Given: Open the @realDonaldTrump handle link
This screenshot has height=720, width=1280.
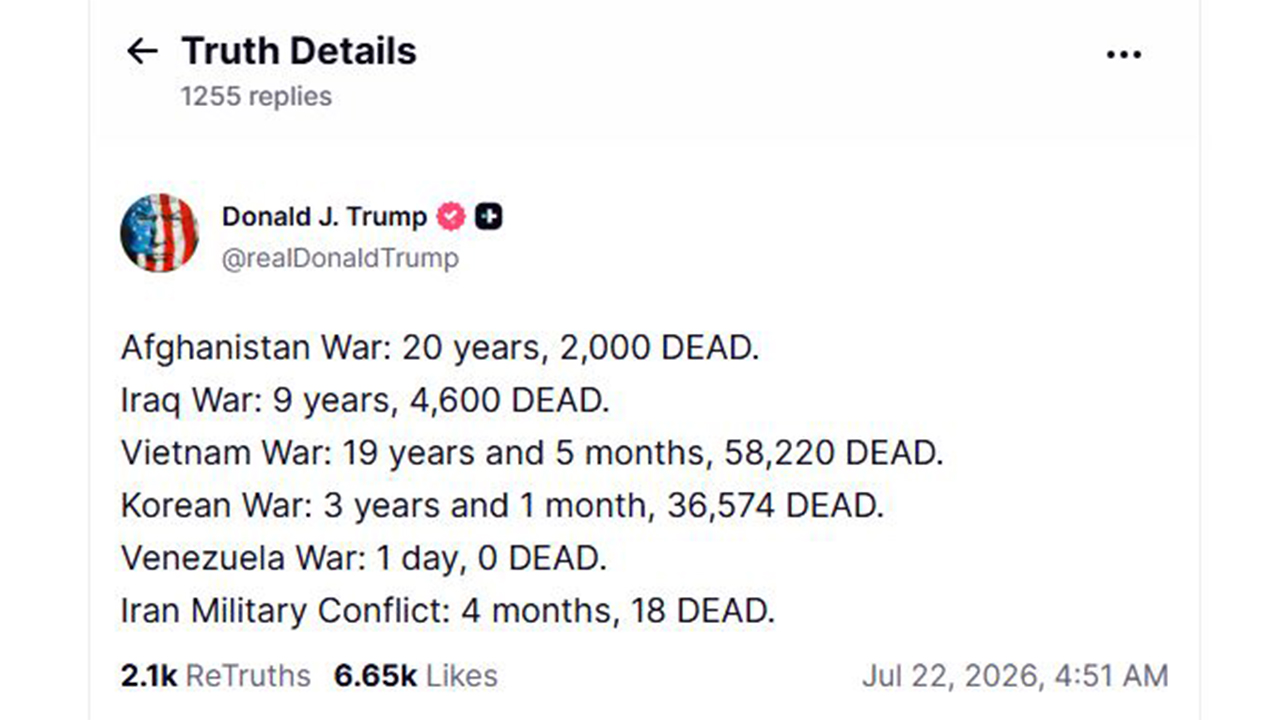Looking at the screenshot, I should pos(340,258).
